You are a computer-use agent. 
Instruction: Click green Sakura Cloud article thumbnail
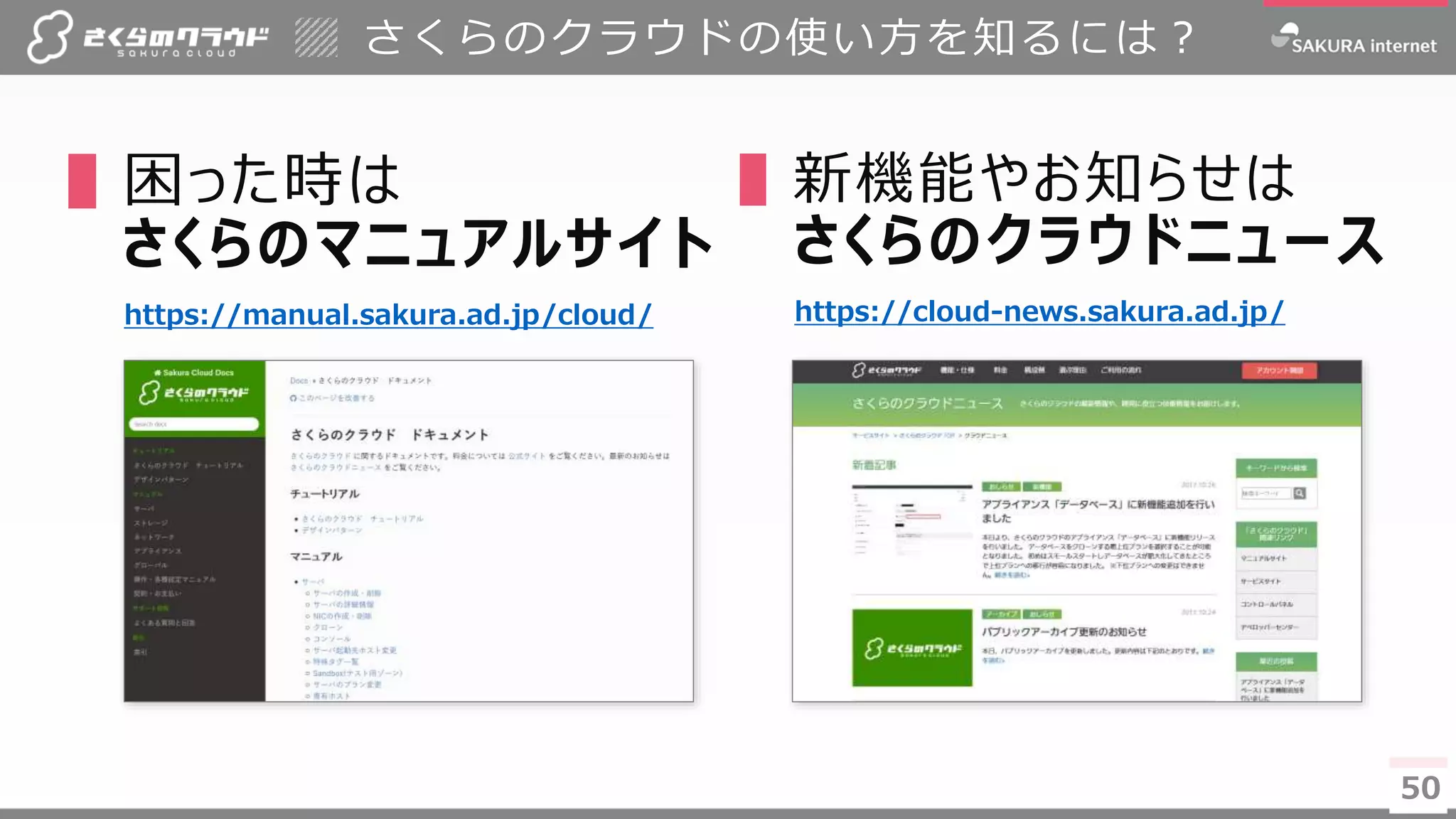[x=912, y=648]
